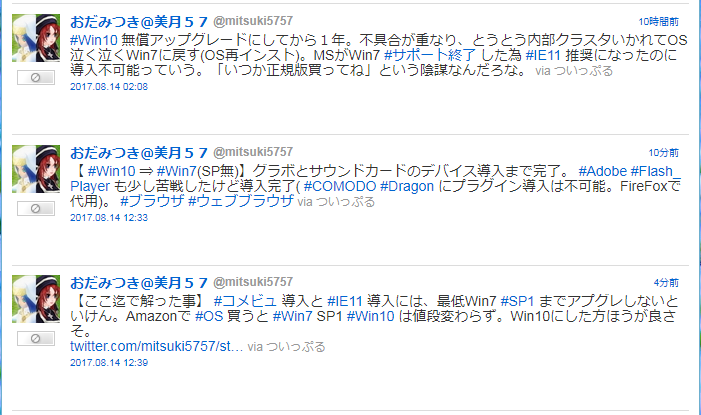Viewport: 701px width, 415px height.
Task: Follow the twitter.com/mitsuki5757/st… link
Action: tap(156, 346)
